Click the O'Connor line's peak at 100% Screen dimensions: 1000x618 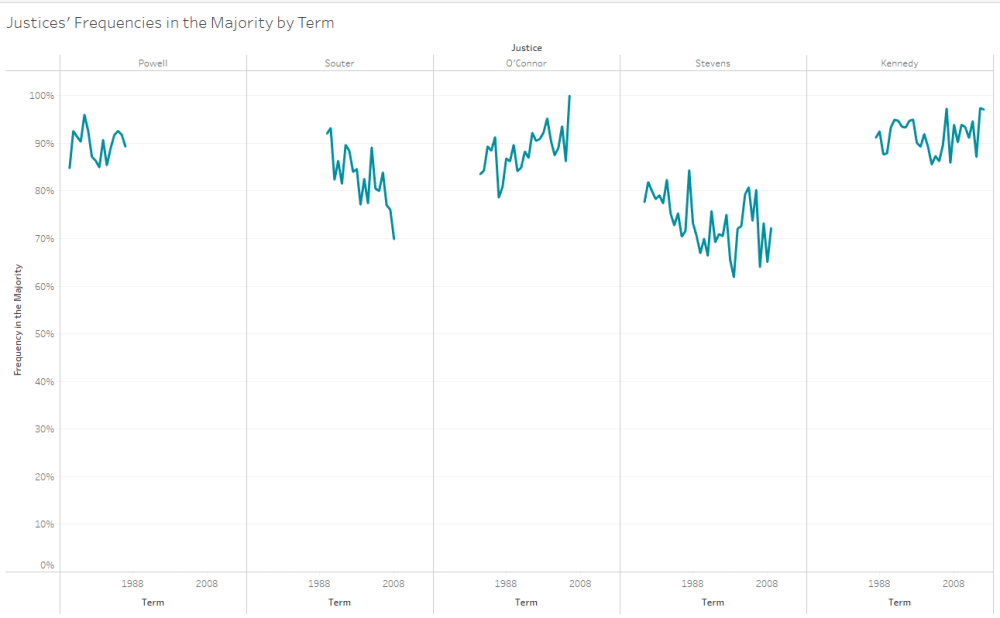[569, 97]
